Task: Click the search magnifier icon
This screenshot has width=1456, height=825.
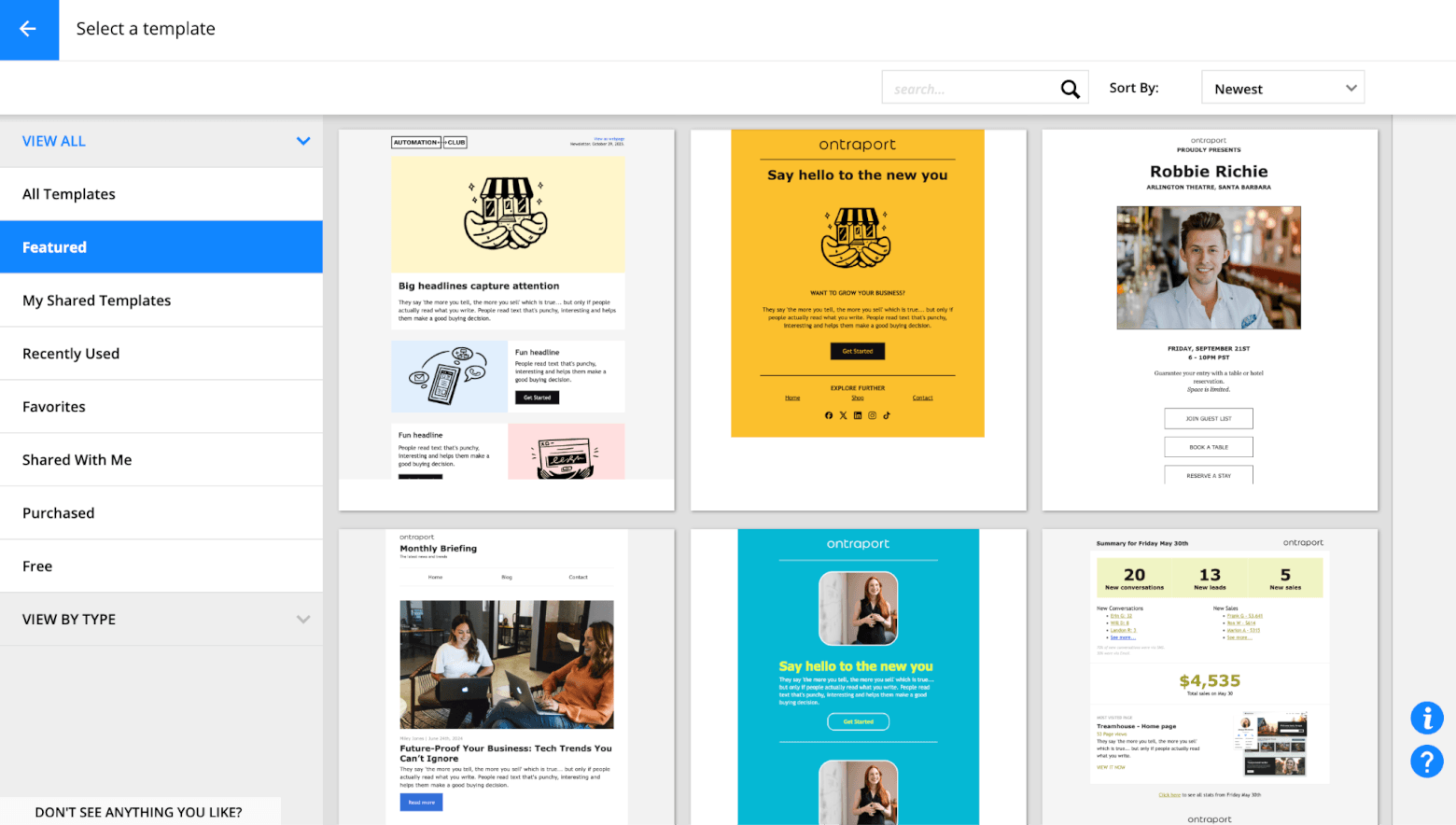Action: (x=1070, y=87)
